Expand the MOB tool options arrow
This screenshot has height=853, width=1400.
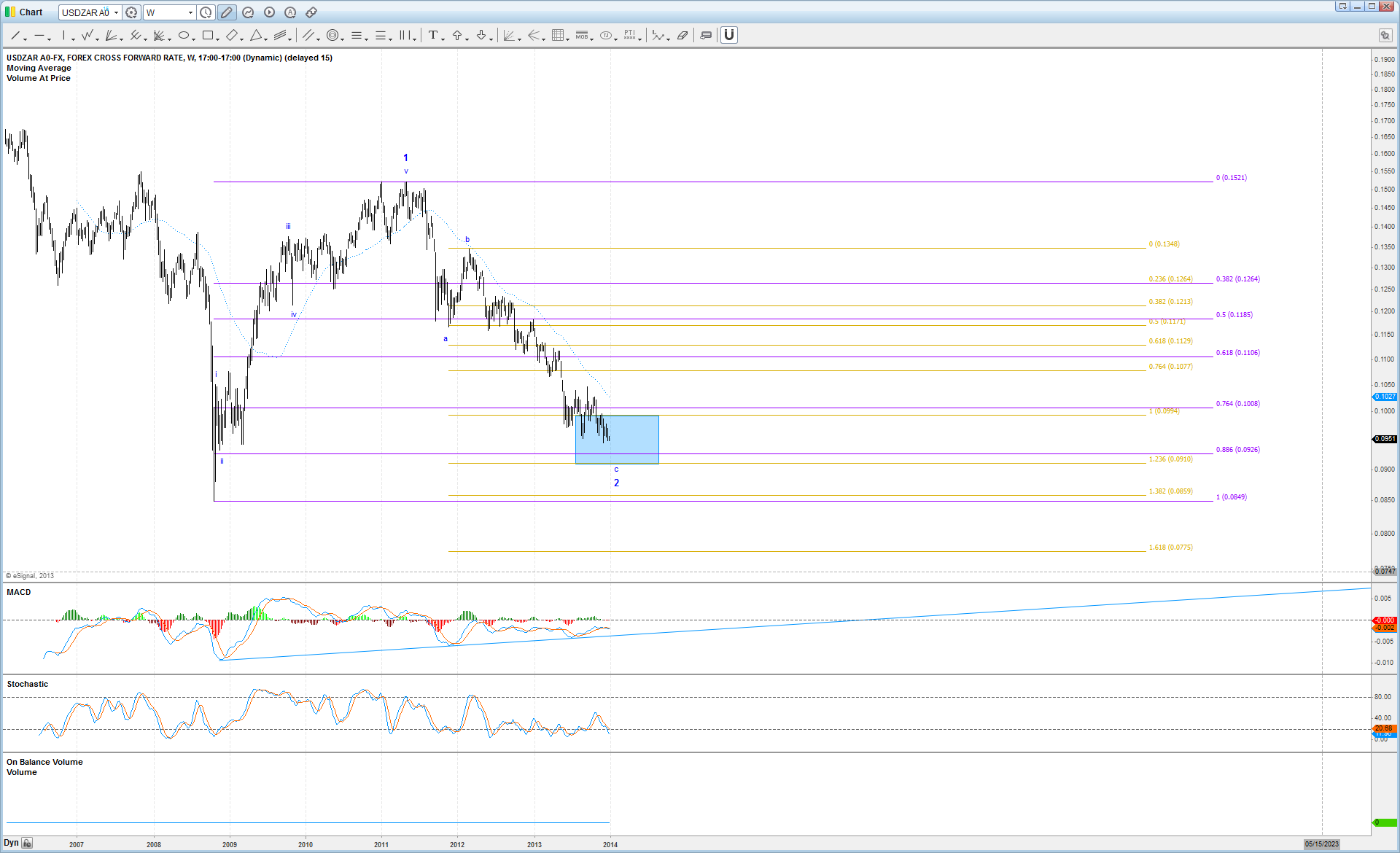tap(592, 38)
